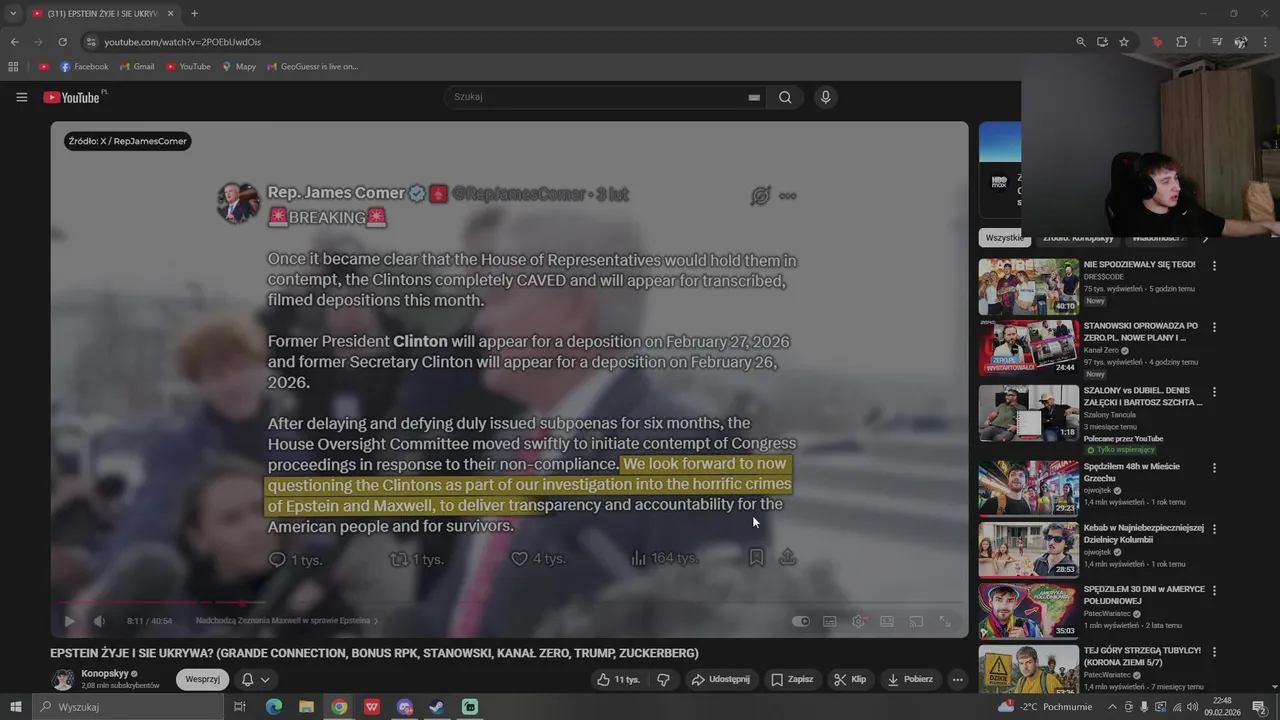Go to YouTube home via logo
This screenshot has height=720, width=1280.
[72, 97]
